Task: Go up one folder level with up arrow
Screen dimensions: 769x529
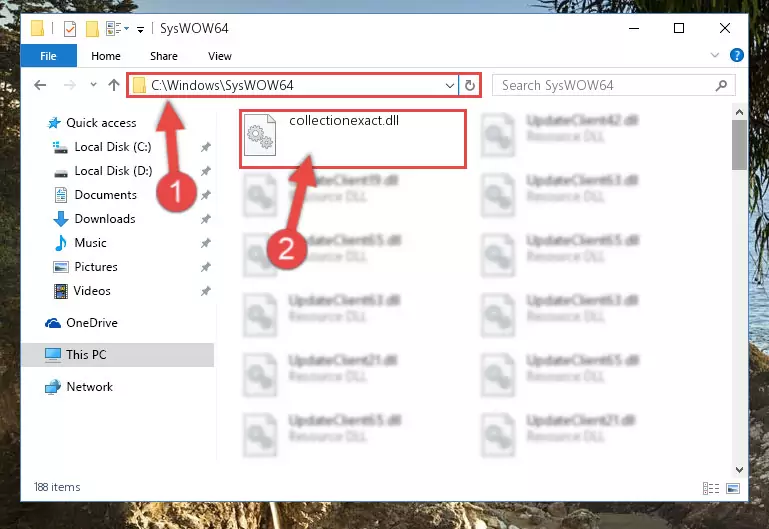Action: [114, 85]
